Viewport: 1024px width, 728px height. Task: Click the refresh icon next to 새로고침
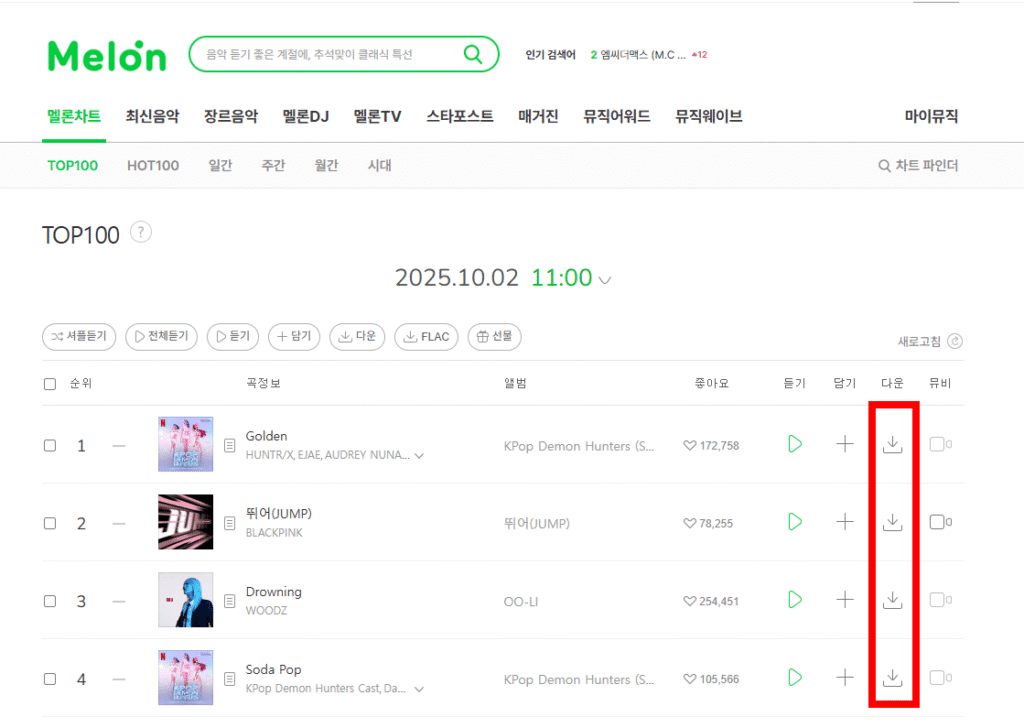click(955, 341)
